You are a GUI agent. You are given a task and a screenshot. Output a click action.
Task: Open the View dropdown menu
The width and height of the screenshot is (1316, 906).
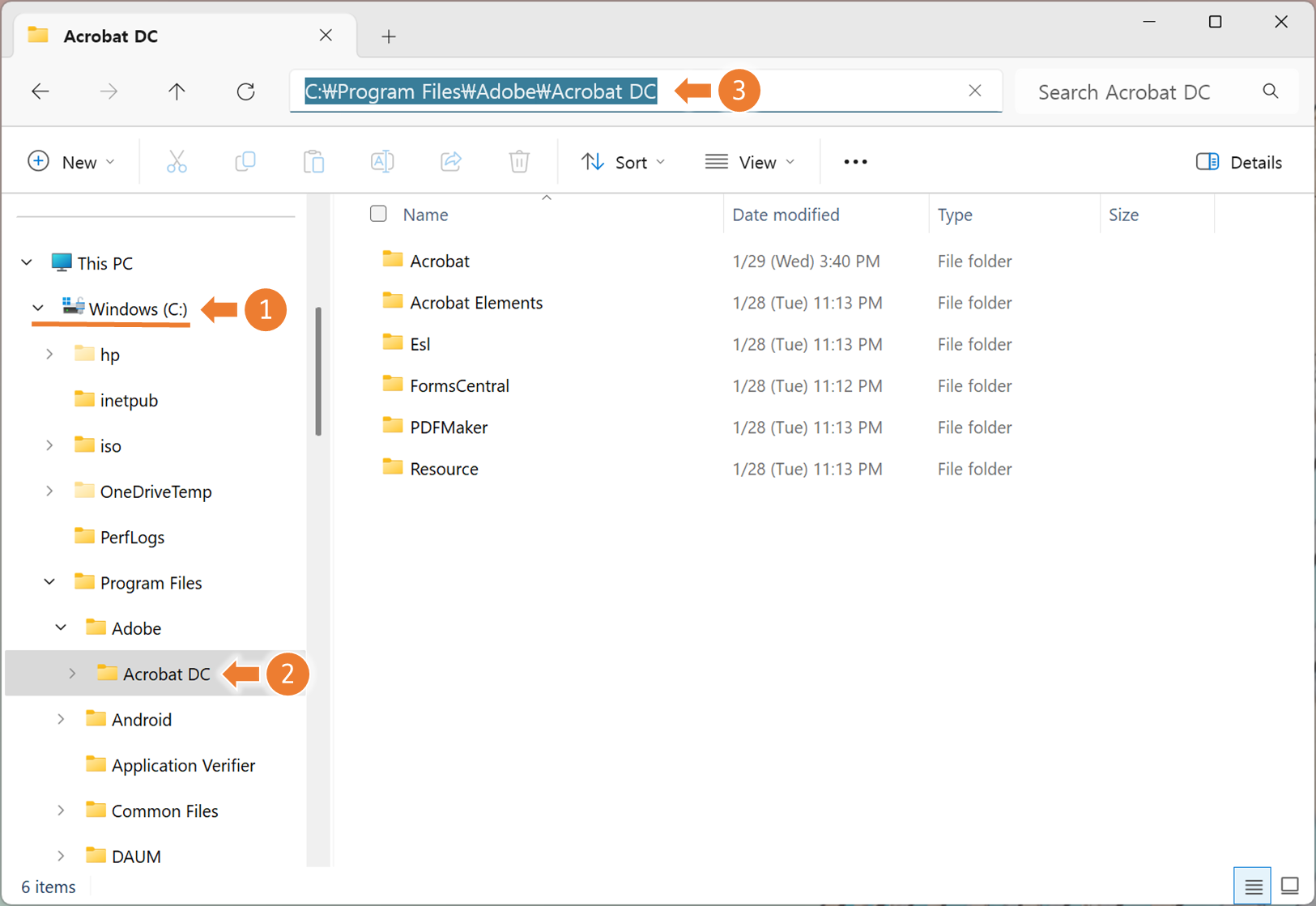(750, 162)
